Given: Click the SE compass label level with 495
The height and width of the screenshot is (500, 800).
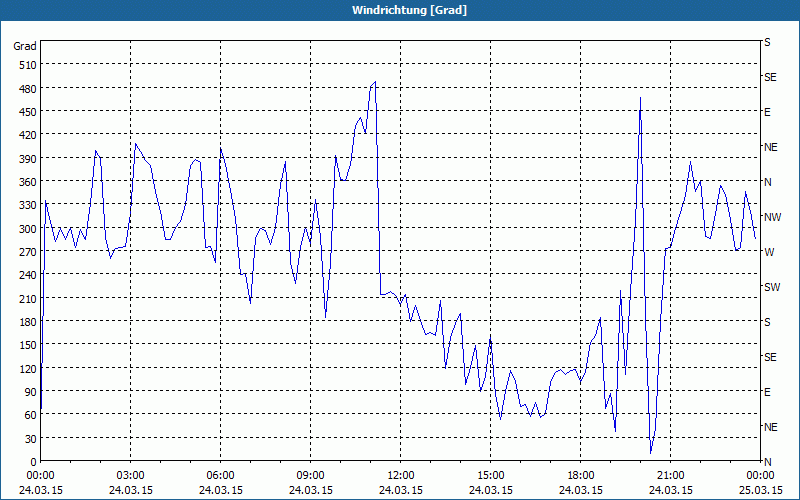Looking at the screenshot, I should (x=770, y=78).
